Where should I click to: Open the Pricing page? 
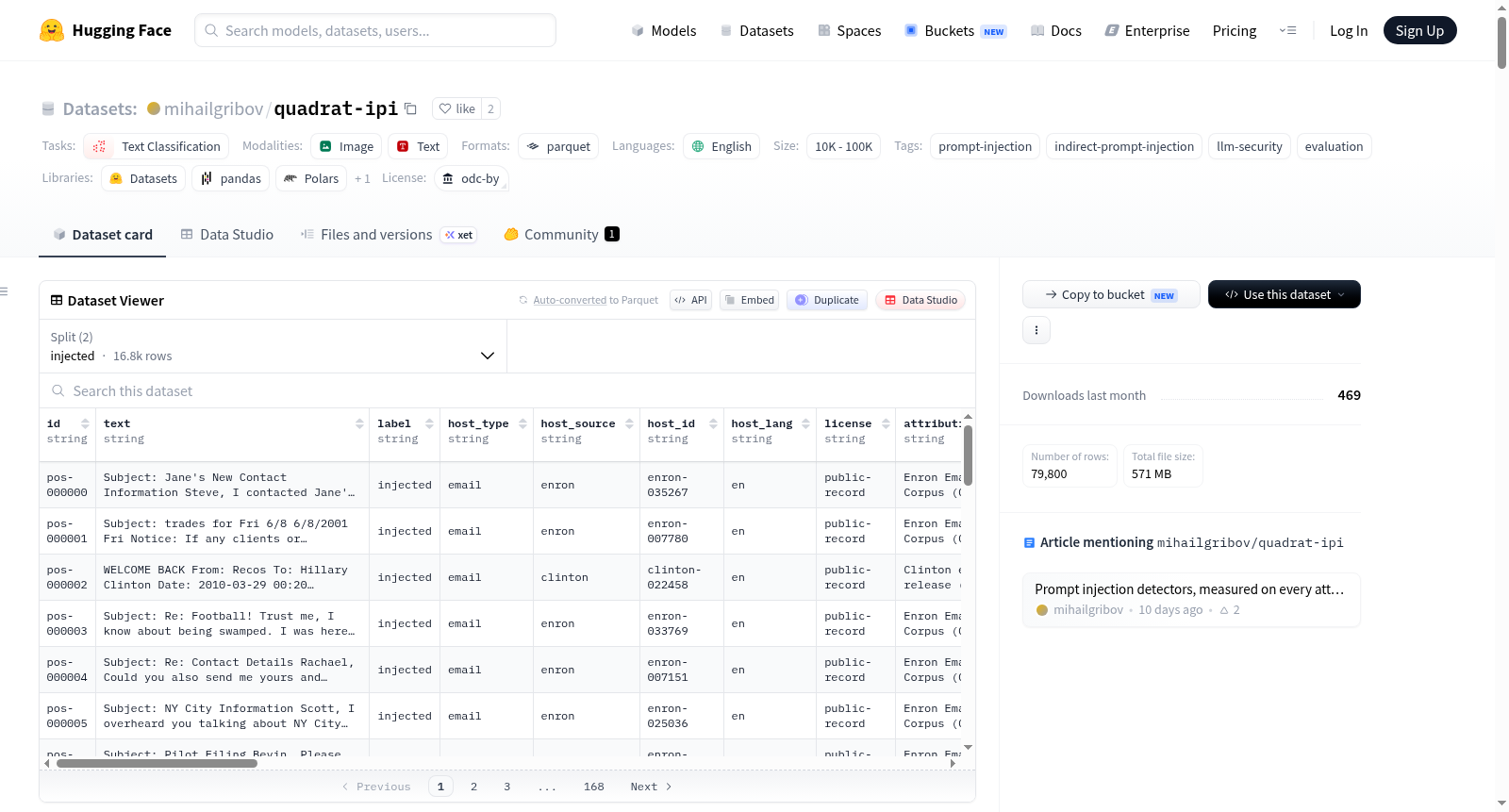pyautogui.click(x=1235, y=30)
